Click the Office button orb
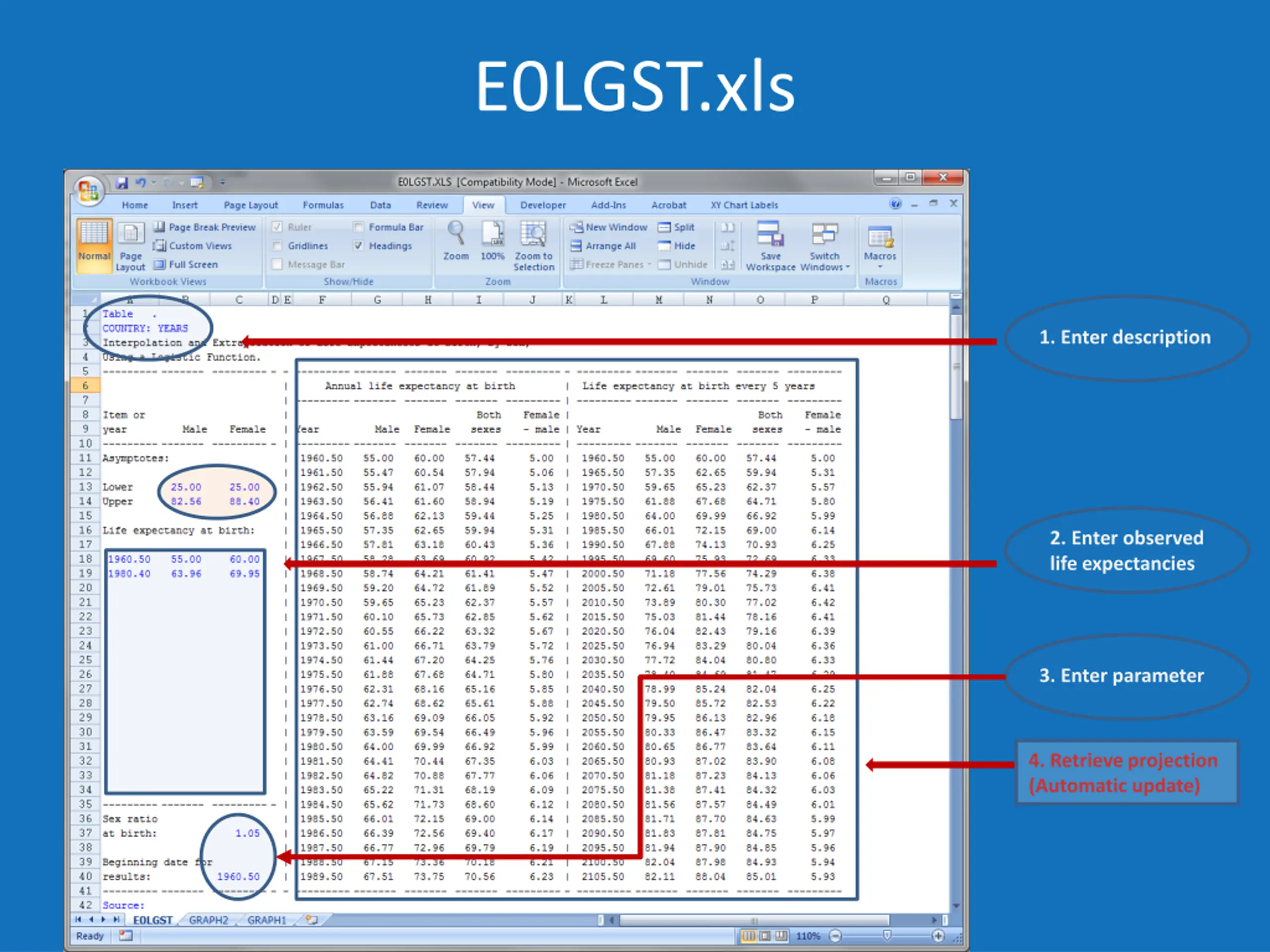The width and height of the screenshot is (1270, 952). click(88, 190)
